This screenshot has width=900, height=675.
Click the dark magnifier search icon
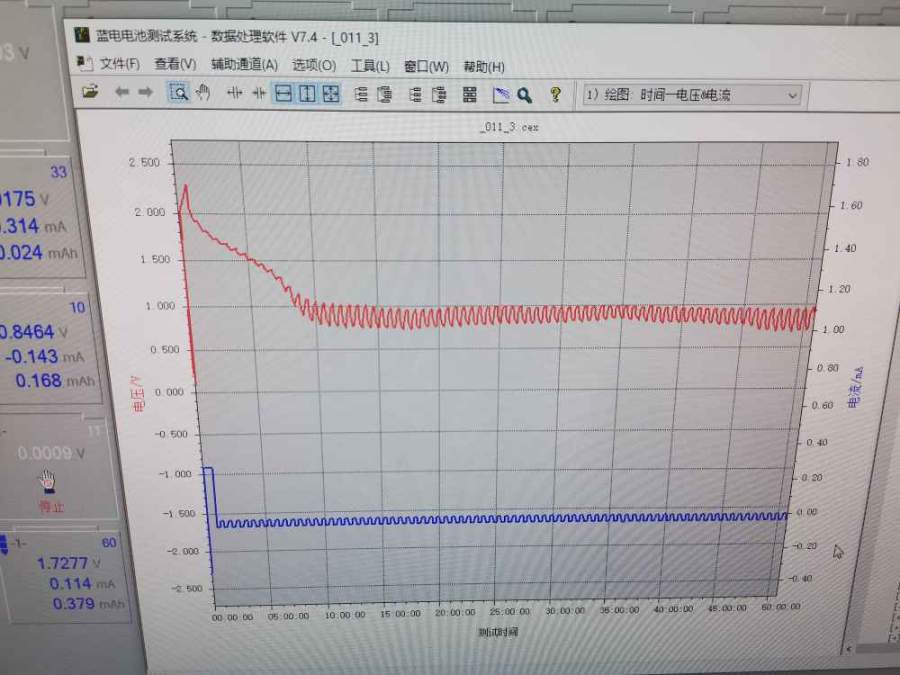(x=524, y=95)
